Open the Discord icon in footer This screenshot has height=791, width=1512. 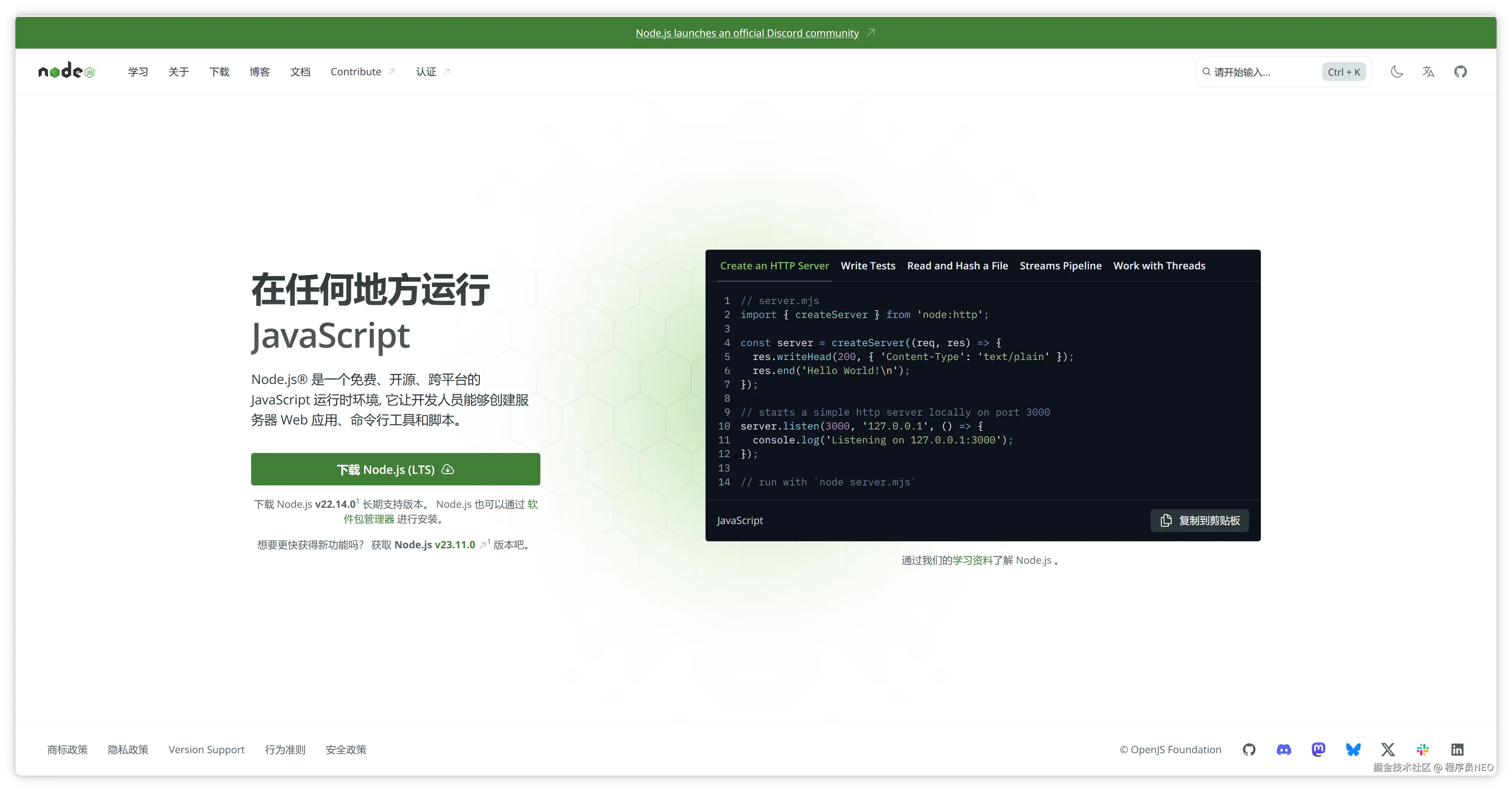(1284, 749)
